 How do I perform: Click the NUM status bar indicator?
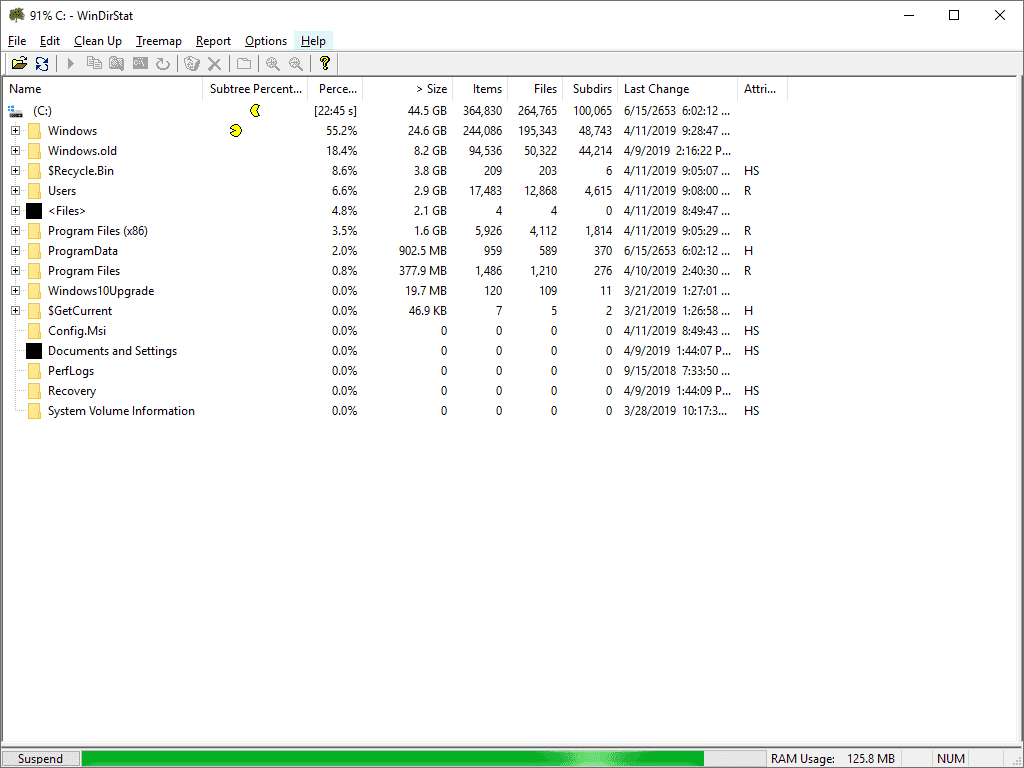[x=951, y=758]
